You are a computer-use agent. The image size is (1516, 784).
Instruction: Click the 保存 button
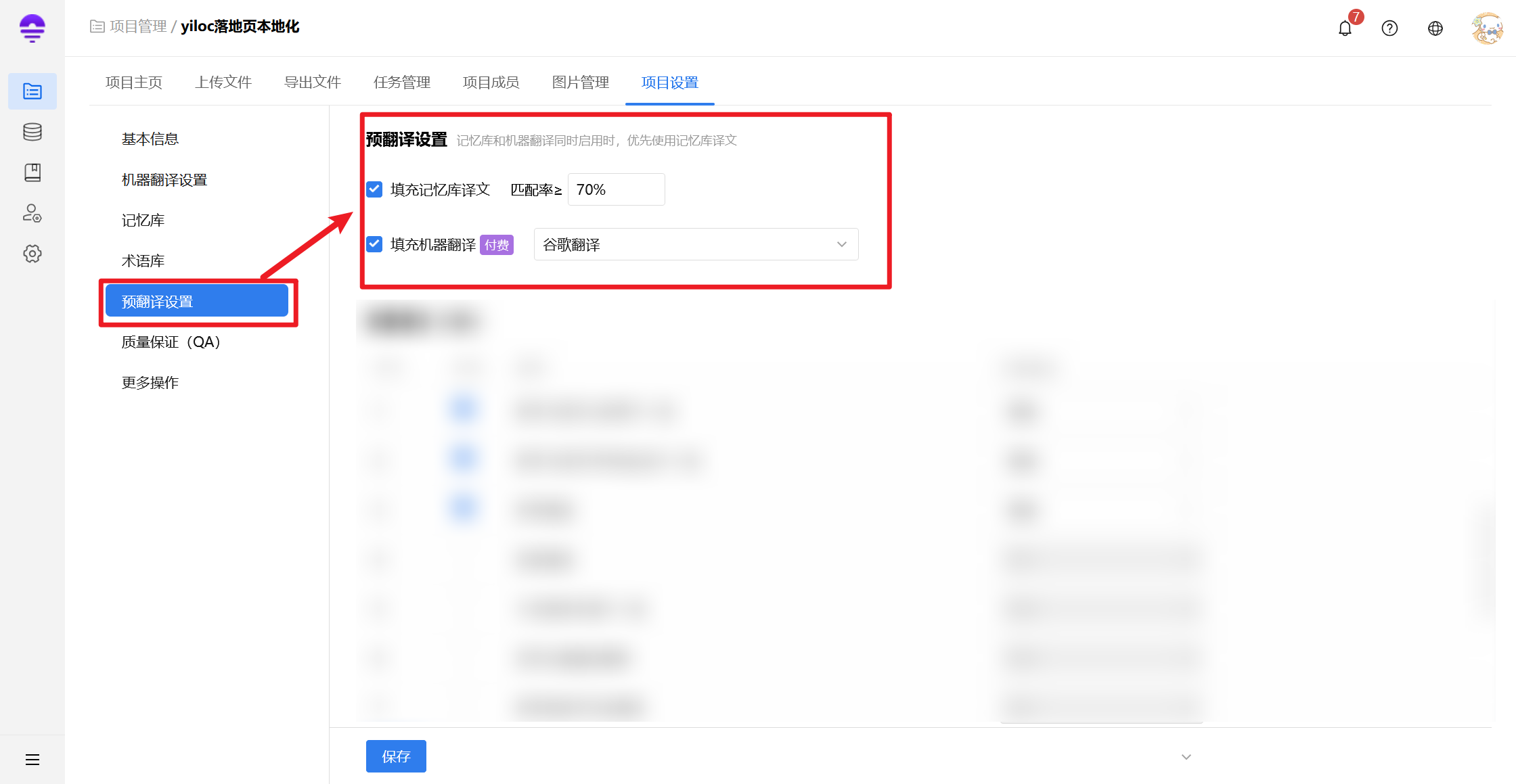click(x=396, y=756)
